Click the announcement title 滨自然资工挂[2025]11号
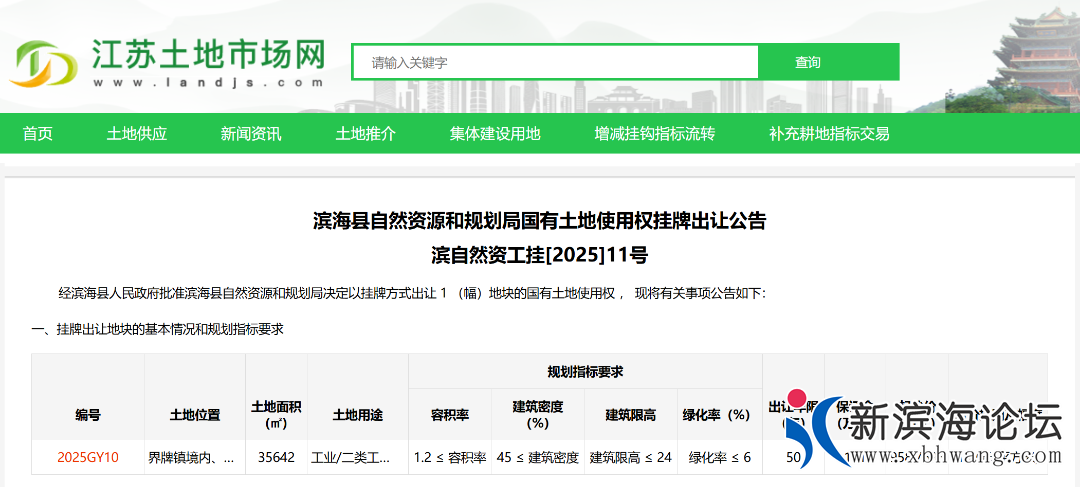1080x487 pixels. click(540, 255)
